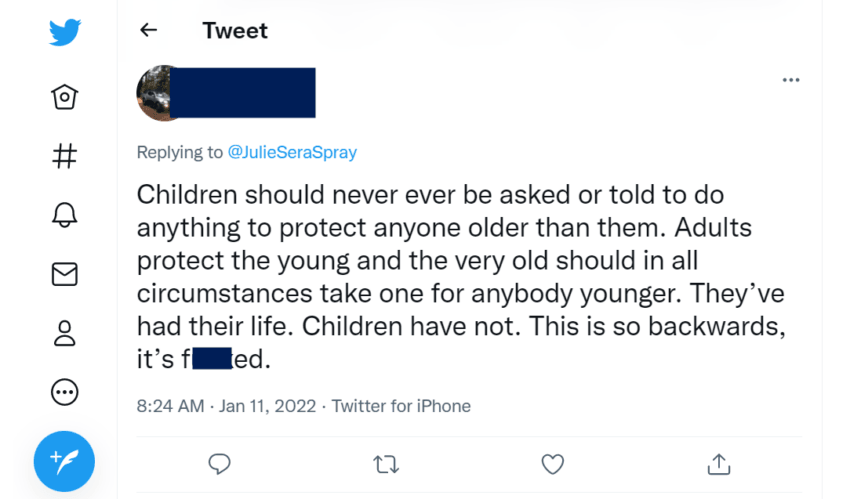Click the Twitter for iPhone source link
Viewport: 850px width, 499px height.
click(x=401, y=406)
